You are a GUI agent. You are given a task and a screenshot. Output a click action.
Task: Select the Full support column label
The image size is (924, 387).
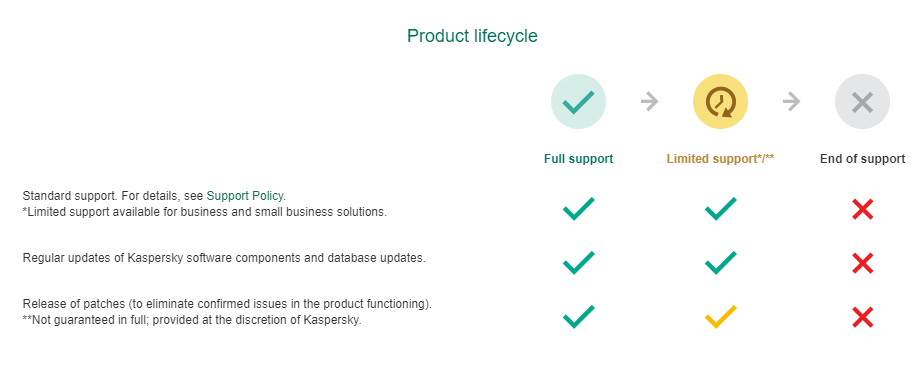coord(578,159)
